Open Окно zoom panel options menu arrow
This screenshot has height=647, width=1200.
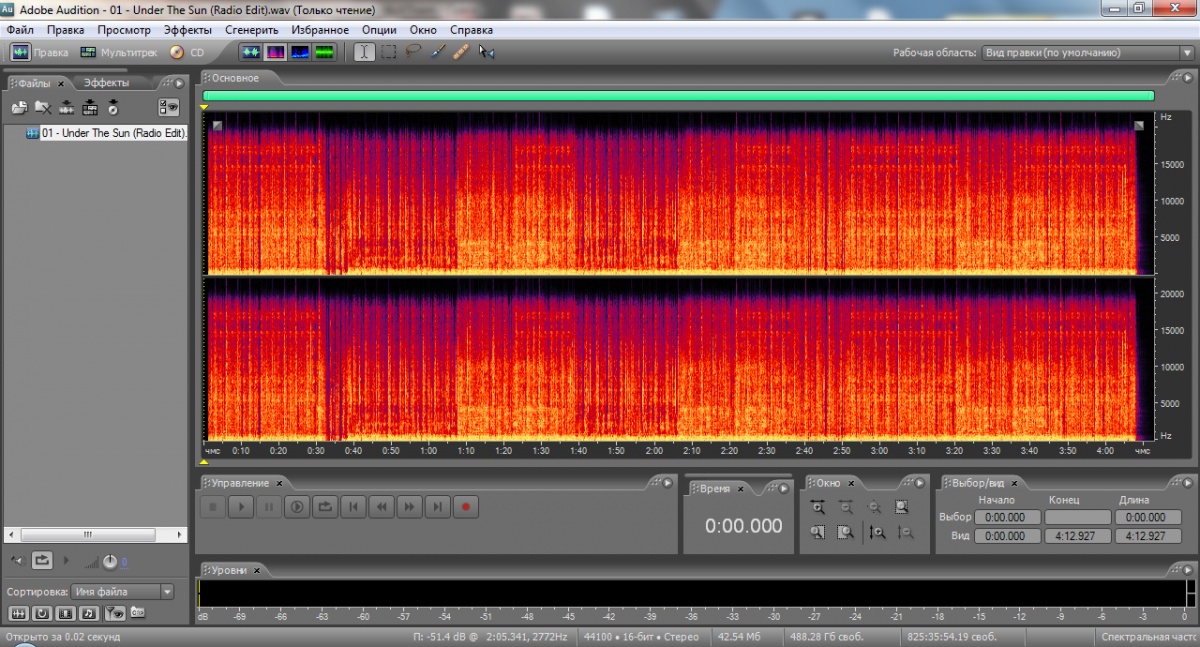918,482
